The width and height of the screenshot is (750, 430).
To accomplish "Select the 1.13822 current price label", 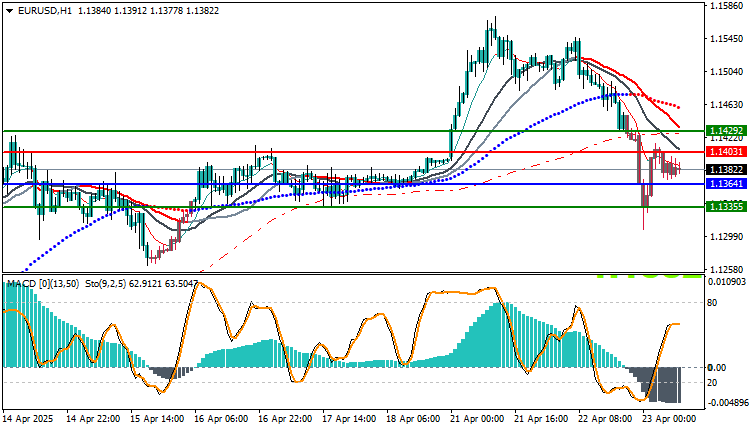I will [x=727, y=170].
